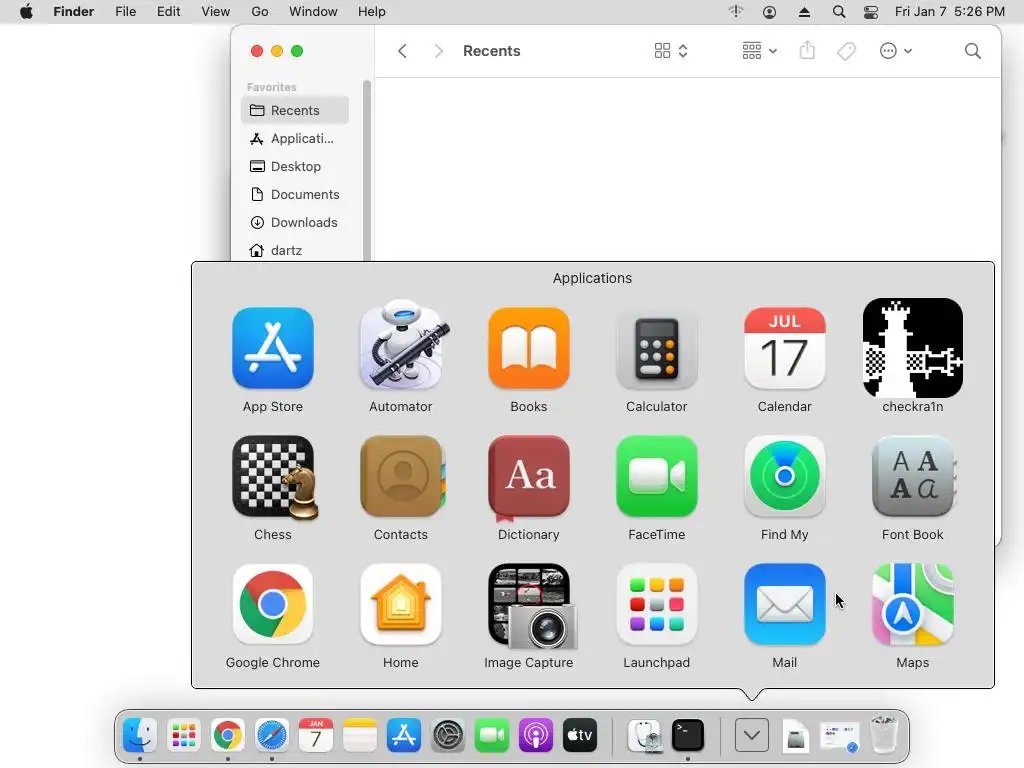Open Notes in the Dock
The height and width of the screenshot is (768, 1024).
[x=360, y=735]
